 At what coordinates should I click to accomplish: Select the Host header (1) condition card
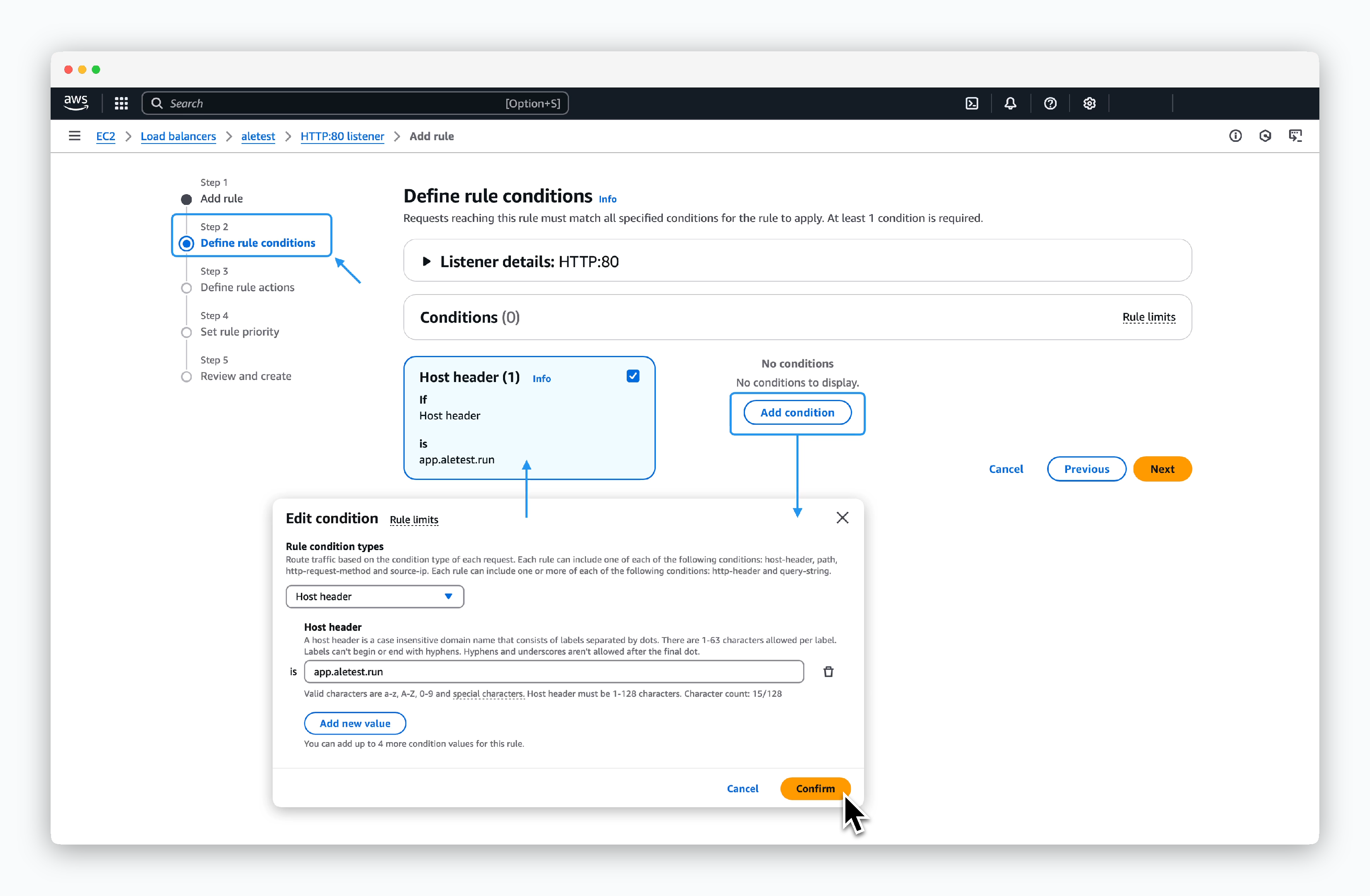[529, 418]
